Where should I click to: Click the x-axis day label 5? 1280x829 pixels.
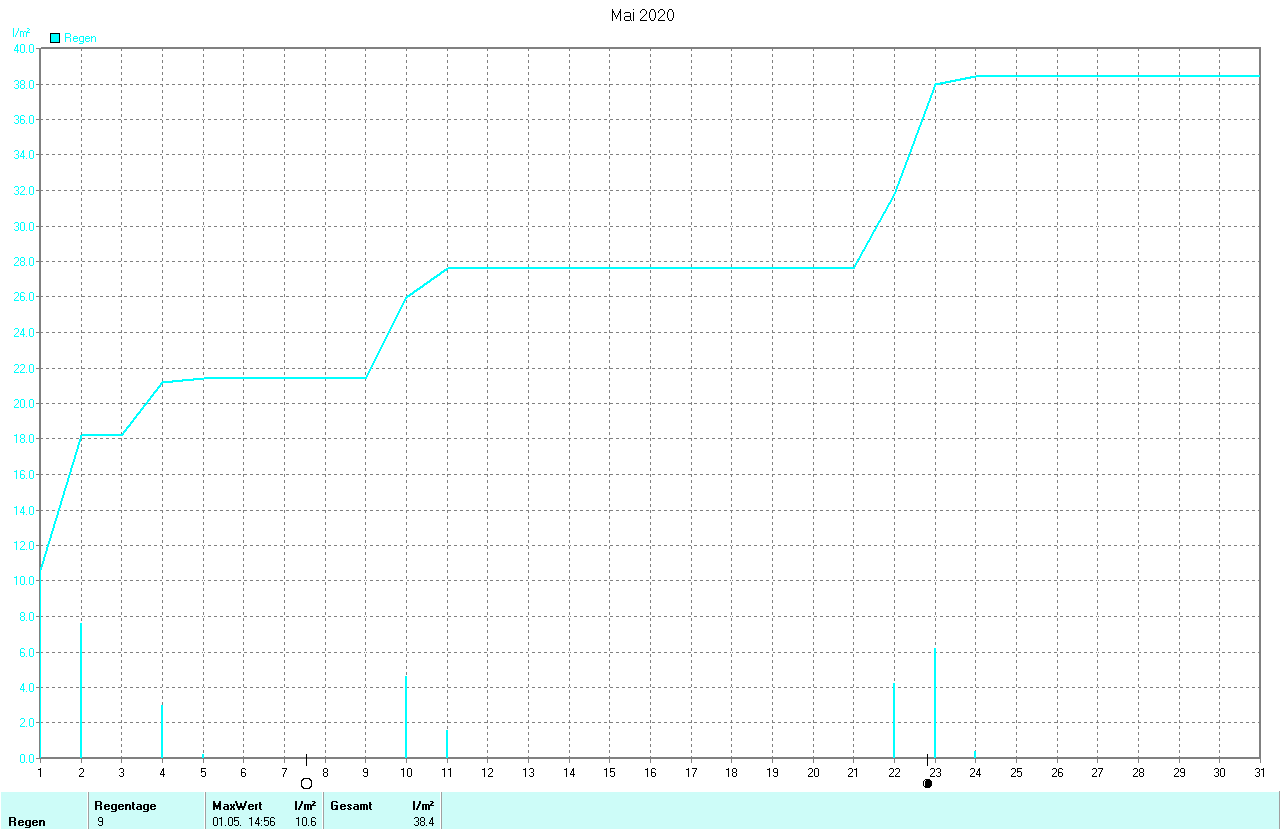203,773
